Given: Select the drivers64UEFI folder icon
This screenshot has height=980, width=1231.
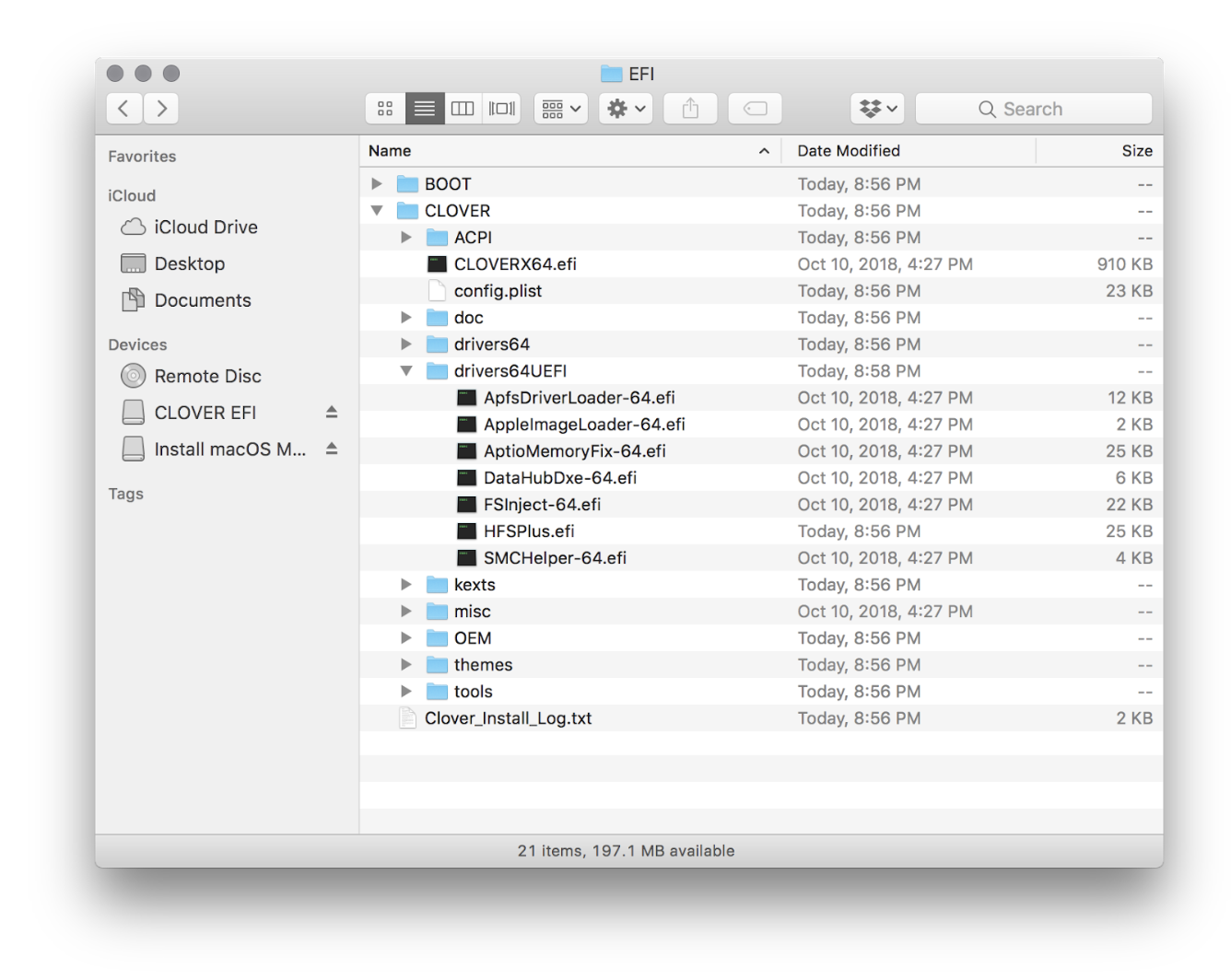Looking at the screenshot, I should coord(437,371).
